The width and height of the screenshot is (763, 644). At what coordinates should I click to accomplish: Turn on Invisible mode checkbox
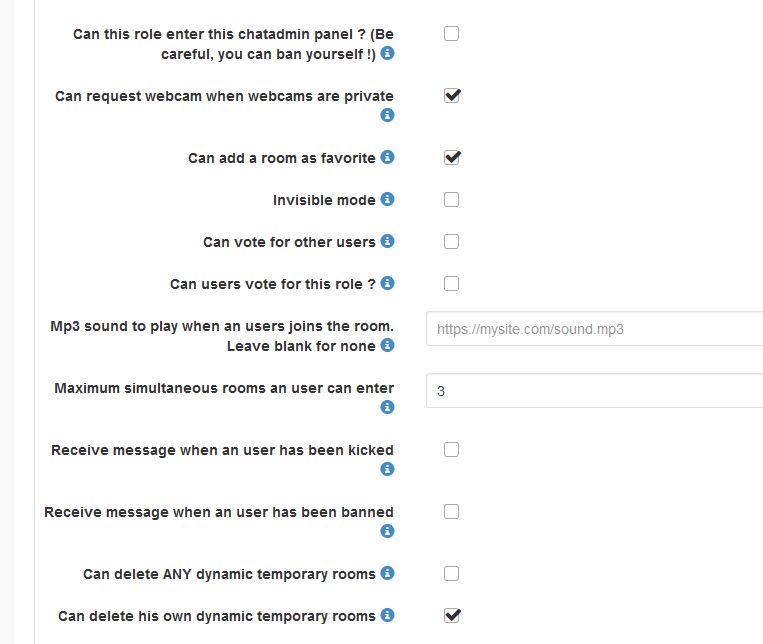click(x=452, y=200)
